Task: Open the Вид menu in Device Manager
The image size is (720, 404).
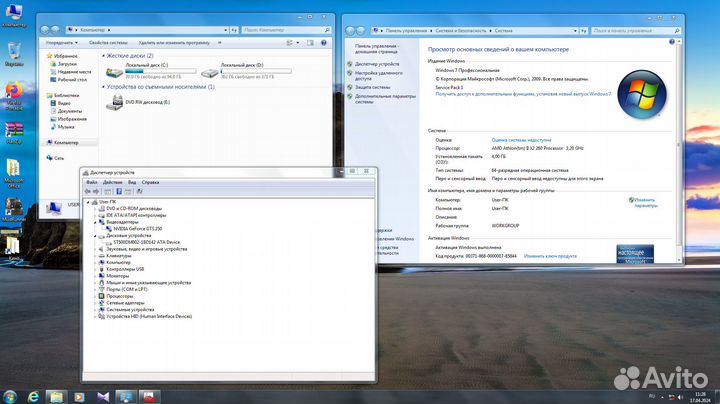Action: pos(132,182)
